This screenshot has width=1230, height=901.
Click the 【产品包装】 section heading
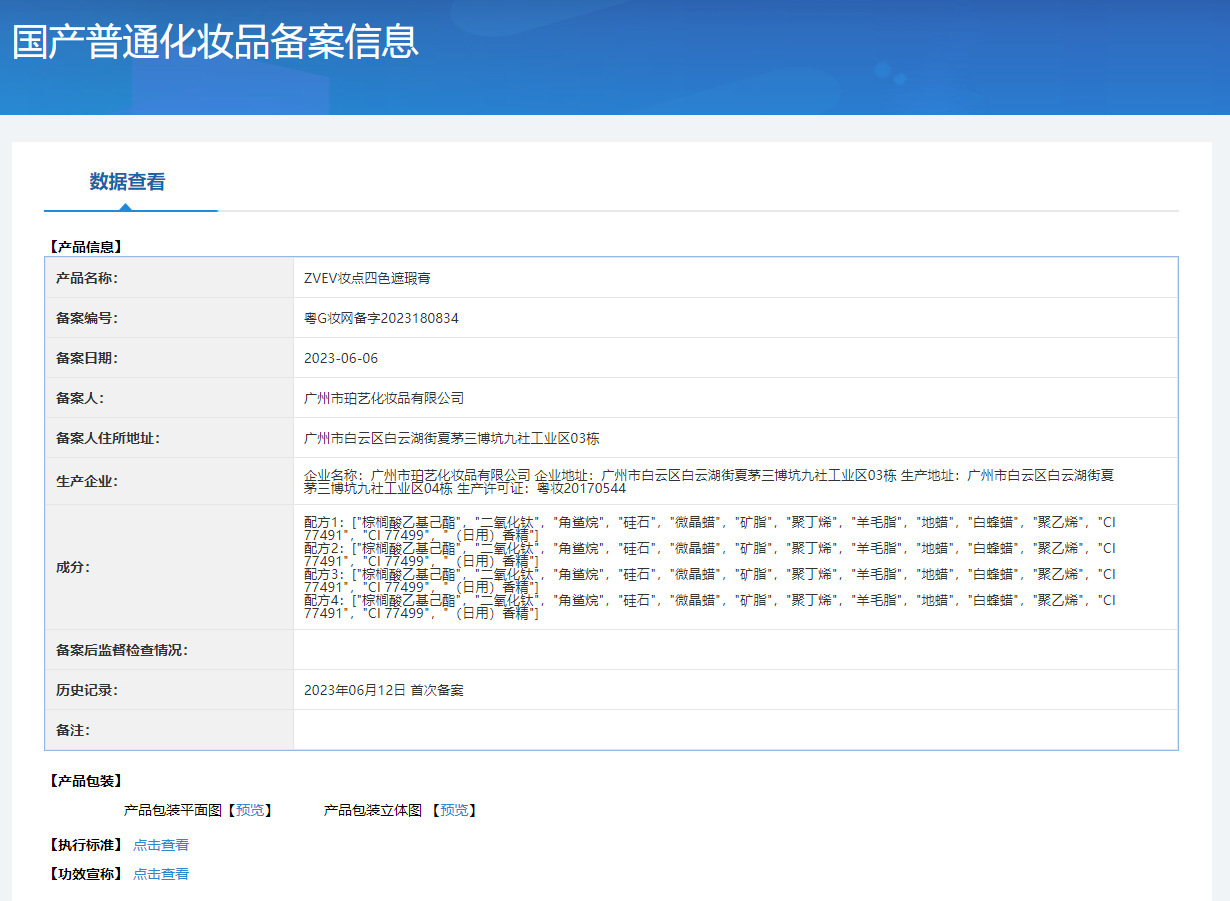(x=86, y=781)
